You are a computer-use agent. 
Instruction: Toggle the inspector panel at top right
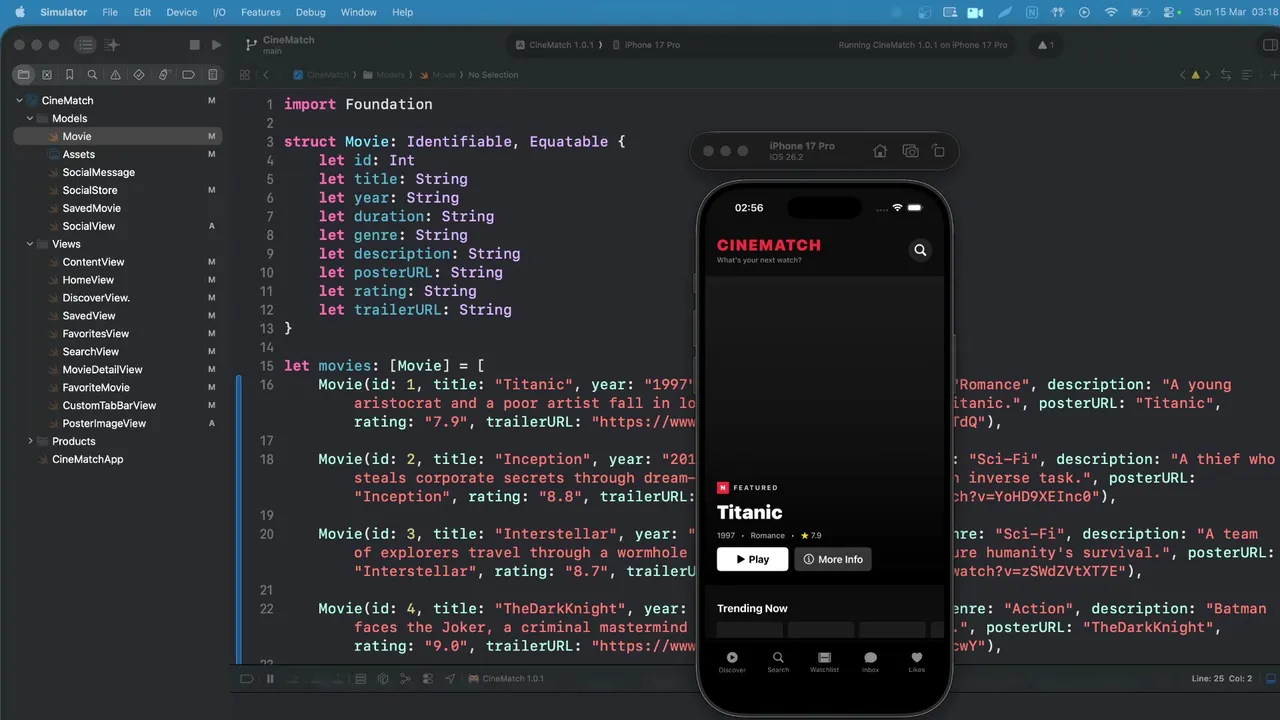point(1271,45)
